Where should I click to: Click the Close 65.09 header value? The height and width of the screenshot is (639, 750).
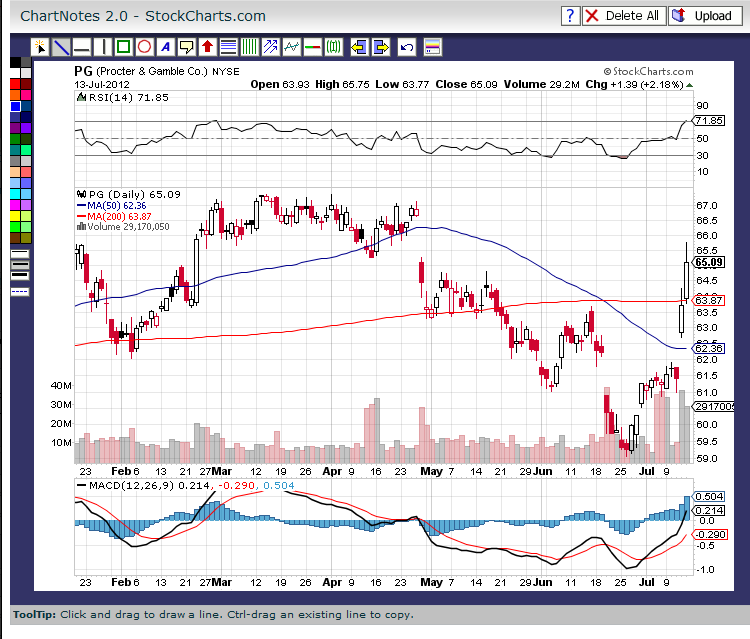(466, 84)
